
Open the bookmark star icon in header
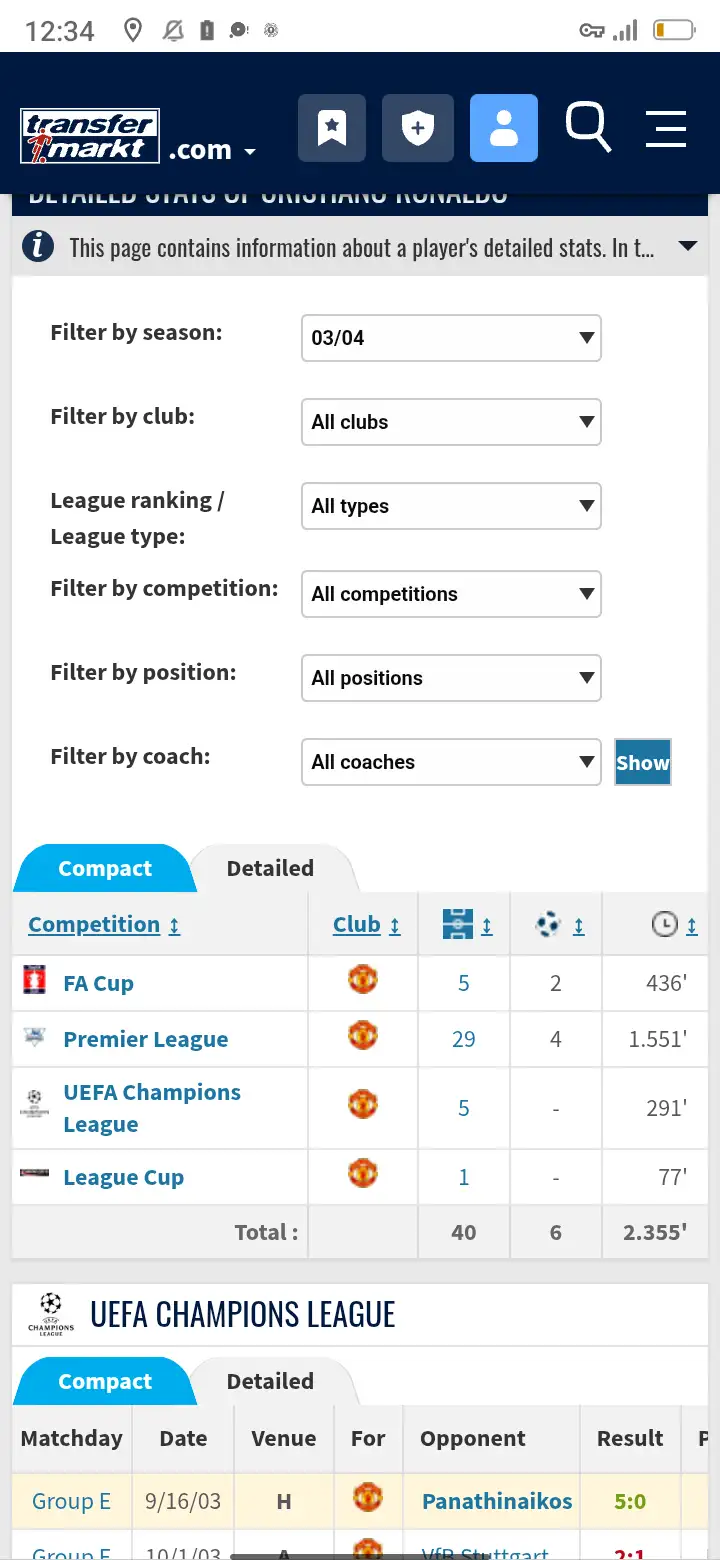click(332, 128)
